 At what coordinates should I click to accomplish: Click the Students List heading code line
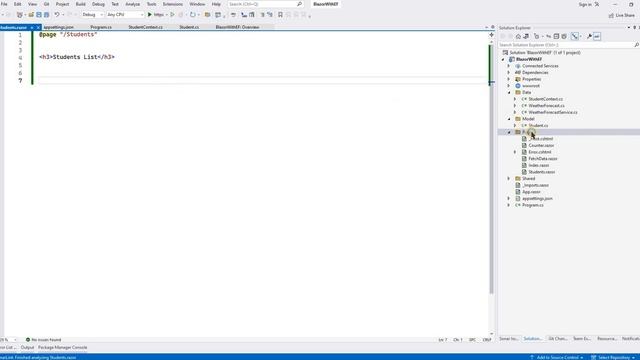click(77, 57)
